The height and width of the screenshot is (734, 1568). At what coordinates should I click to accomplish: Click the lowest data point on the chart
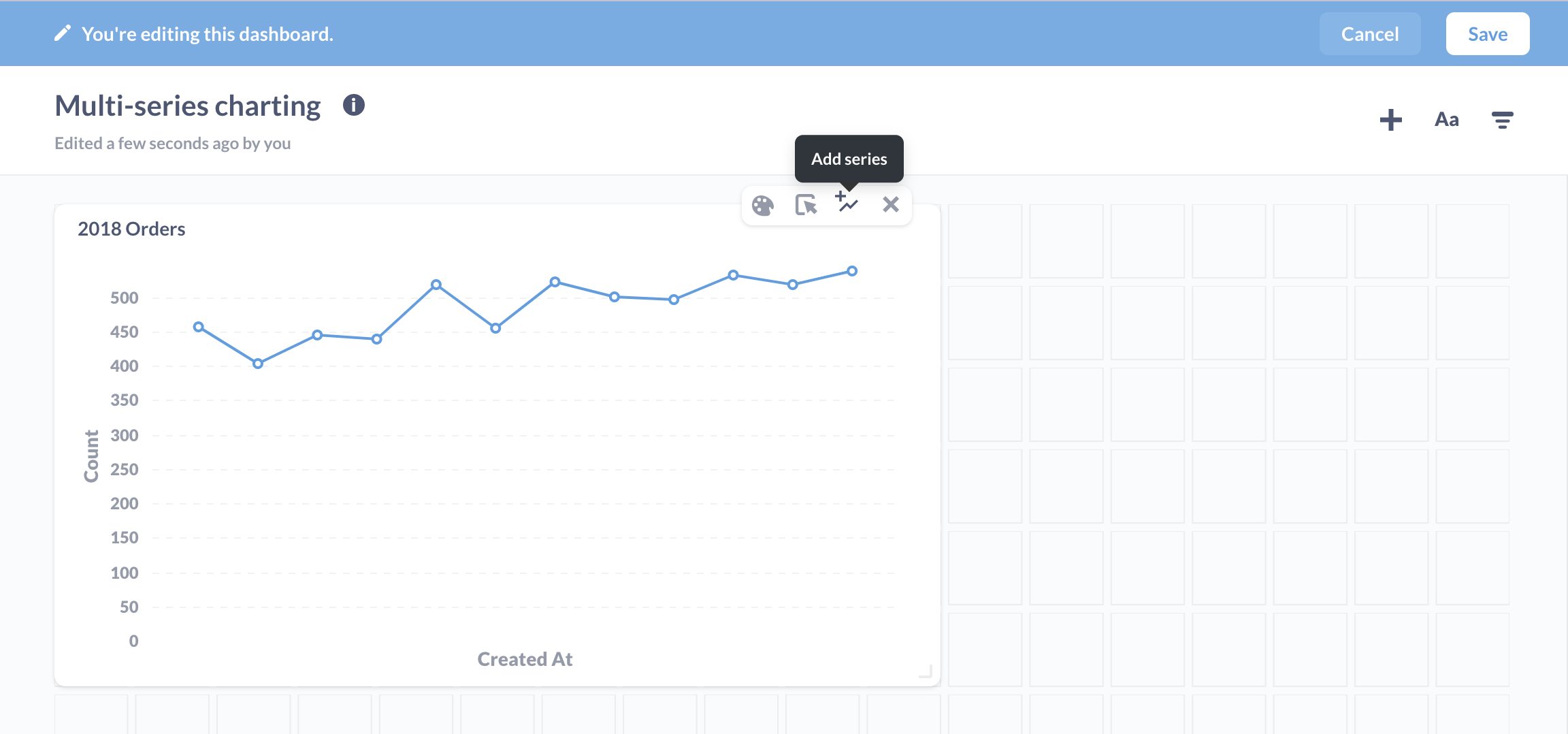(258, 364)
